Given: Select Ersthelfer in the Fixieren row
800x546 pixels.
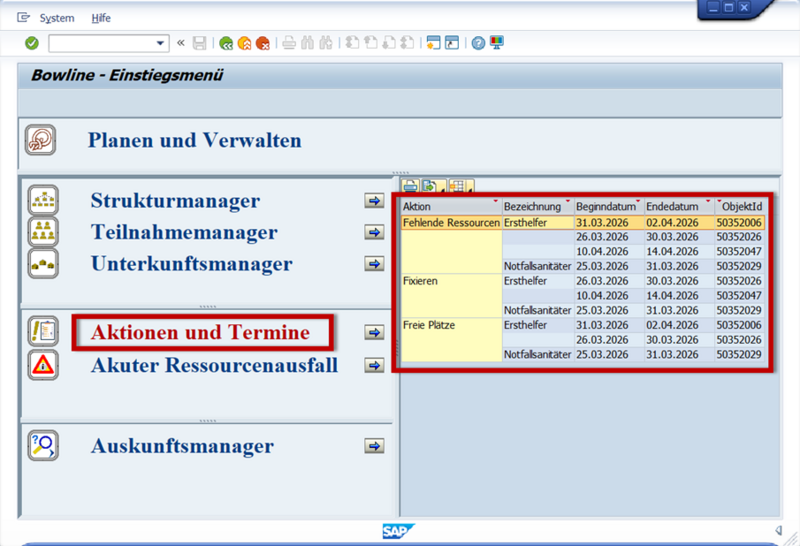Looking at the screenshot, I should (x=538, y=281).
